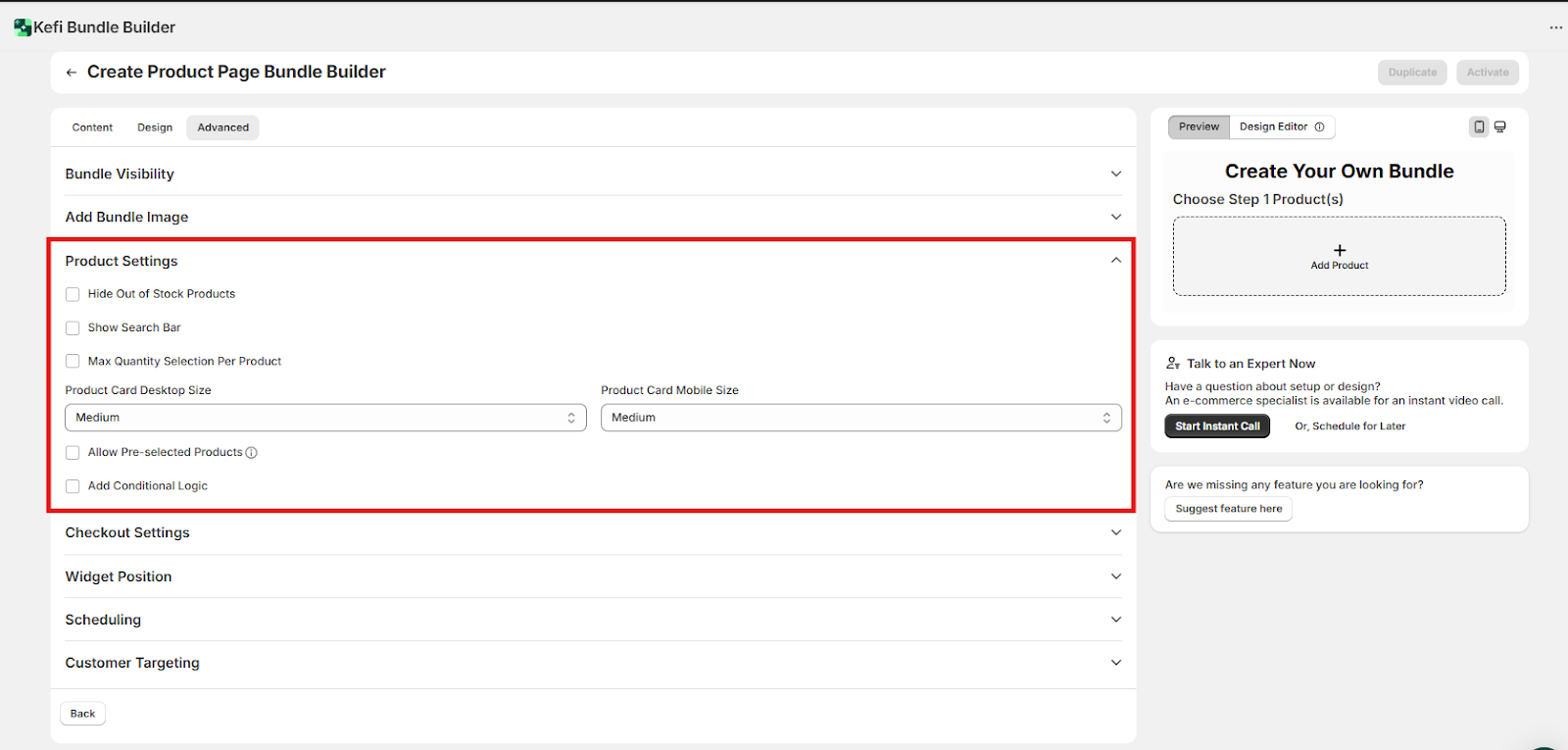Click the back arrow beside page title

[72, 73]
